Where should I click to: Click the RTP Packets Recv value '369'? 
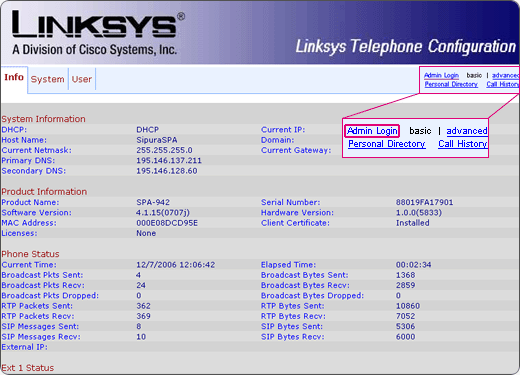(x=143, y=316)
